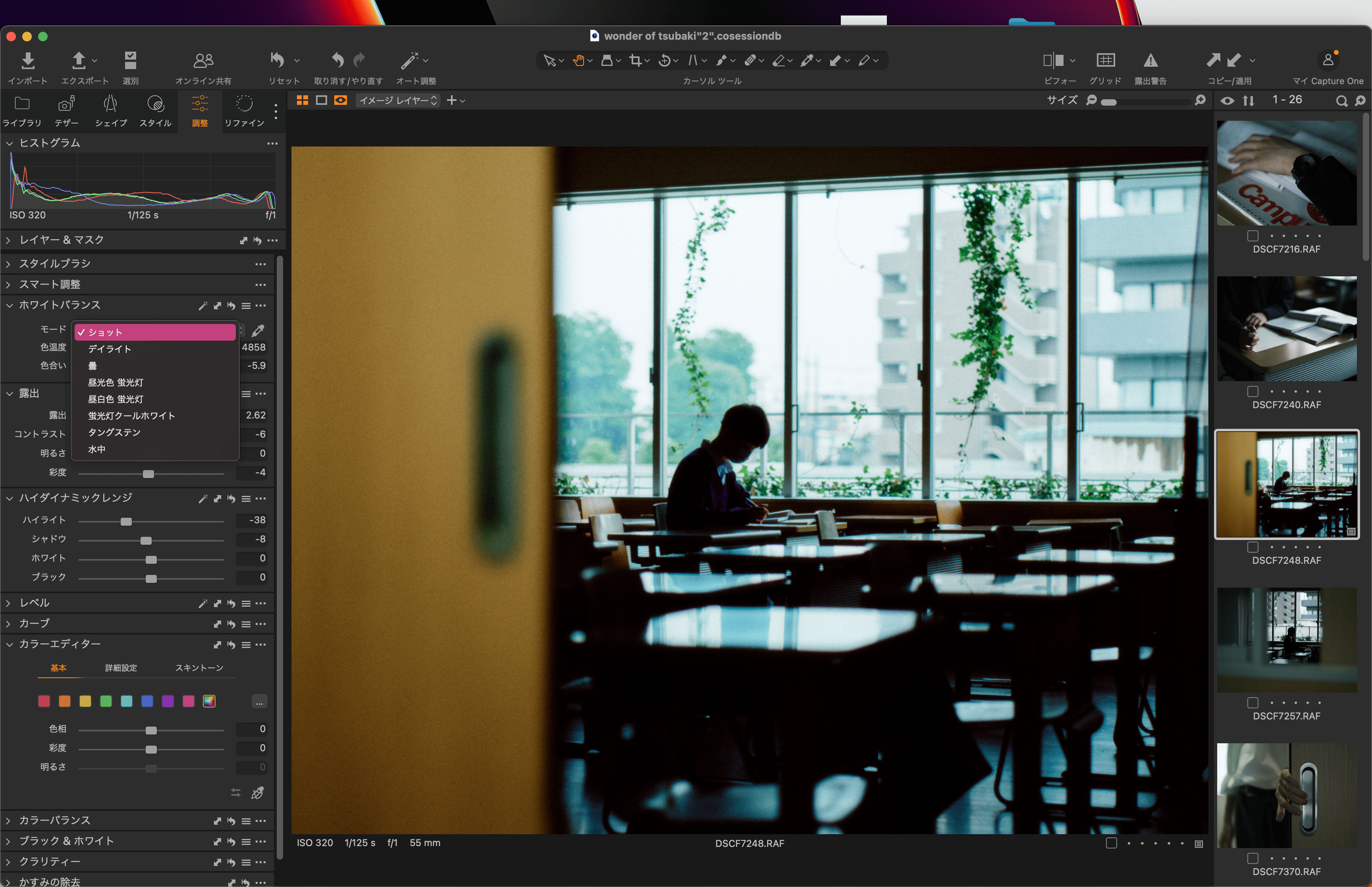The width and height of the screenshot is (1372, 887).
Task: Collapse the Exposure (露出) panel
Action: point(9,393)
